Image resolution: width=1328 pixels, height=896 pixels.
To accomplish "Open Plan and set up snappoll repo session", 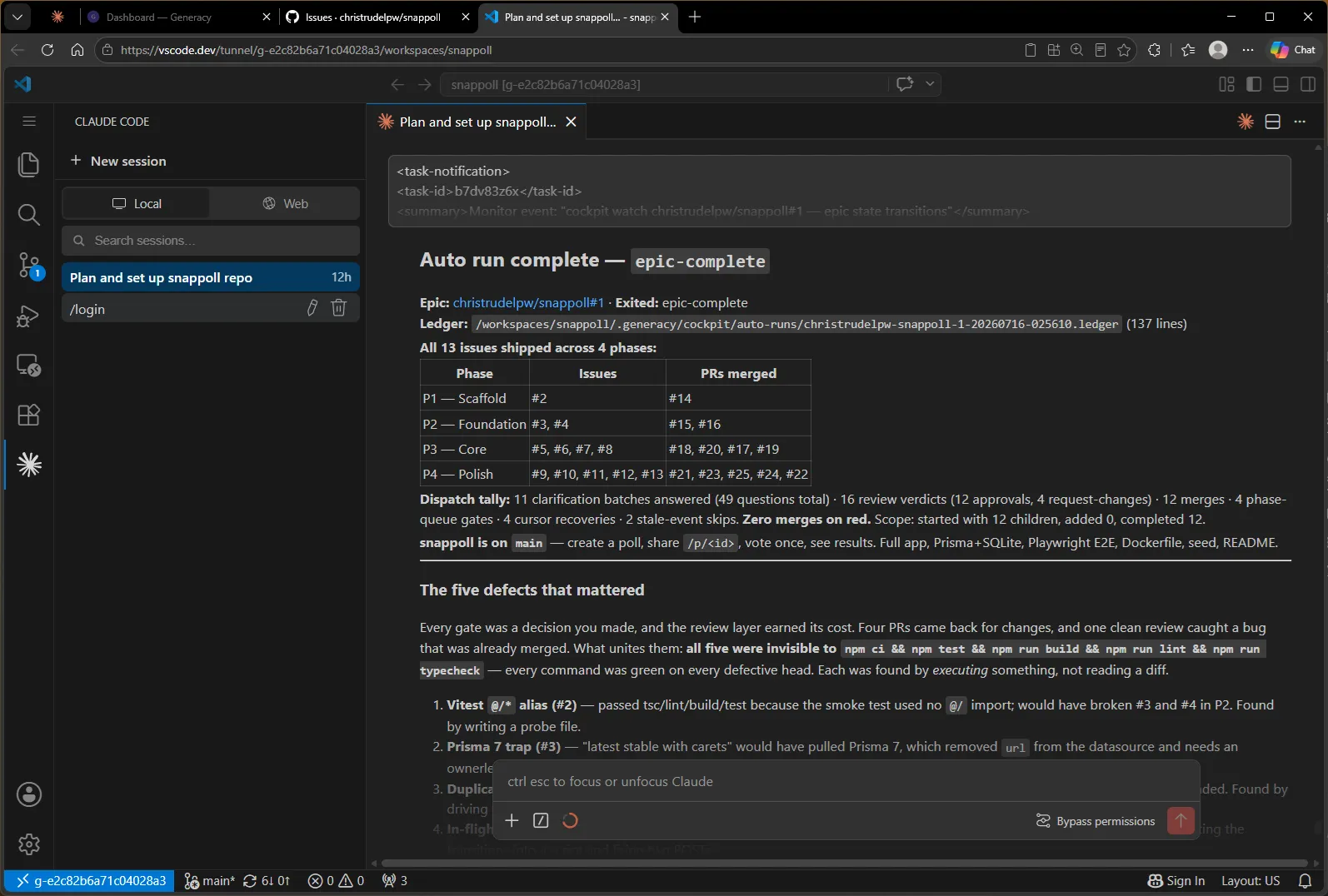I will click(211, 277).
